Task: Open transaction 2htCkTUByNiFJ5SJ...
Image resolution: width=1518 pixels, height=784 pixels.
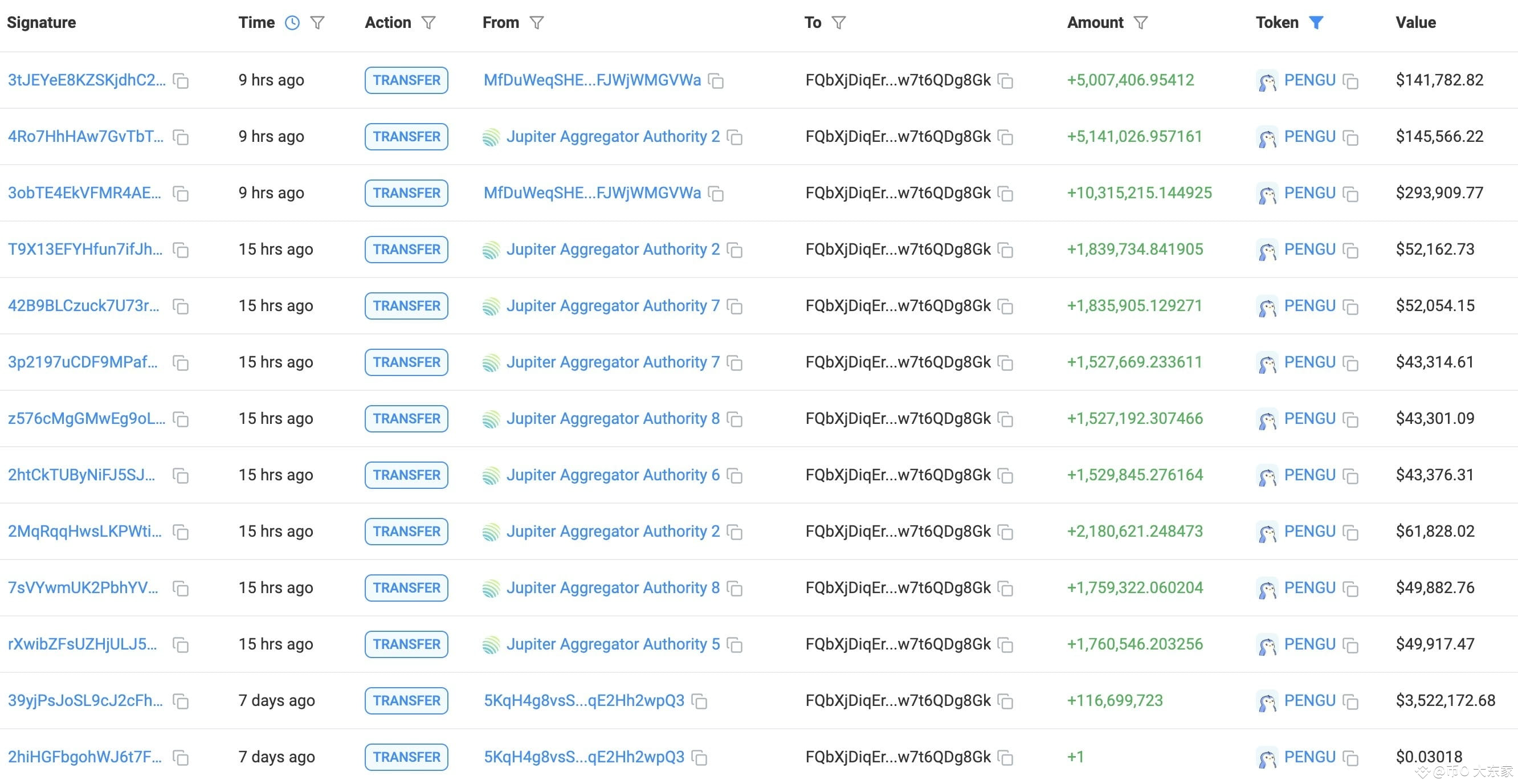Action: (82, 475)
